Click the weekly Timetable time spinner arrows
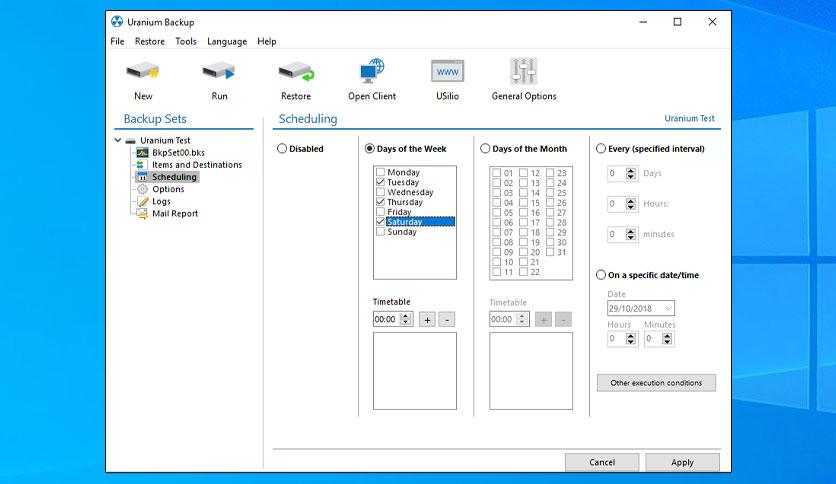Screen dimensions: 836x484 coord(406,319)
